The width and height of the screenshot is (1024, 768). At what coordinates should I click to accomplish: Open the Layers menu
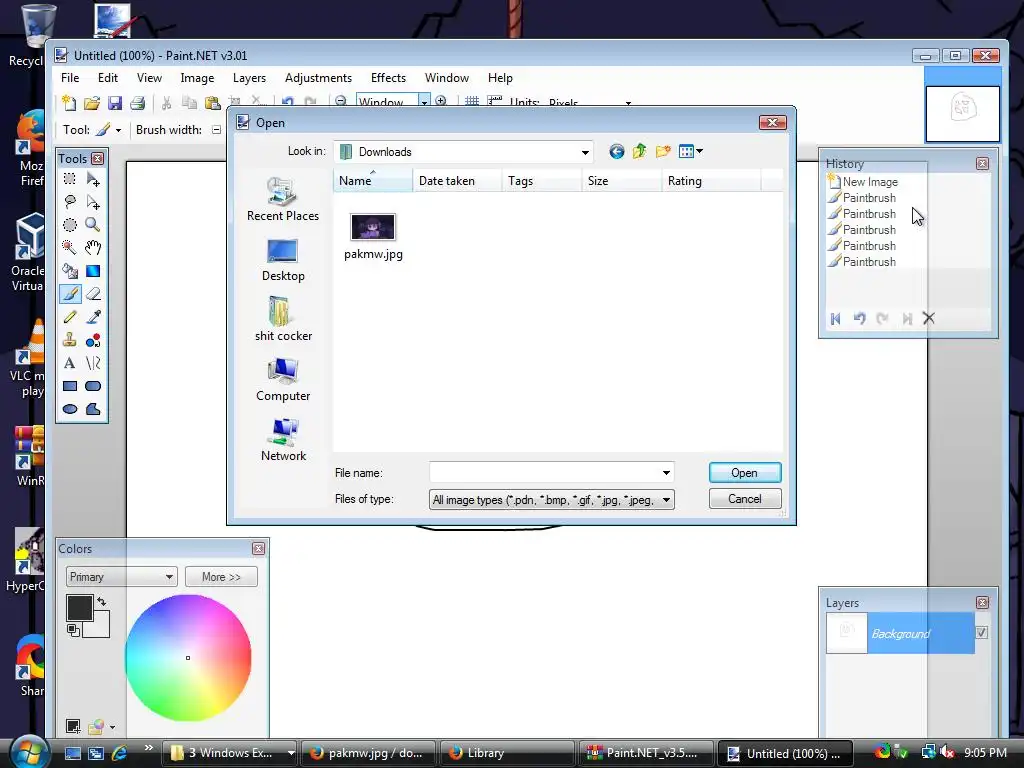[x=249, y=78]
